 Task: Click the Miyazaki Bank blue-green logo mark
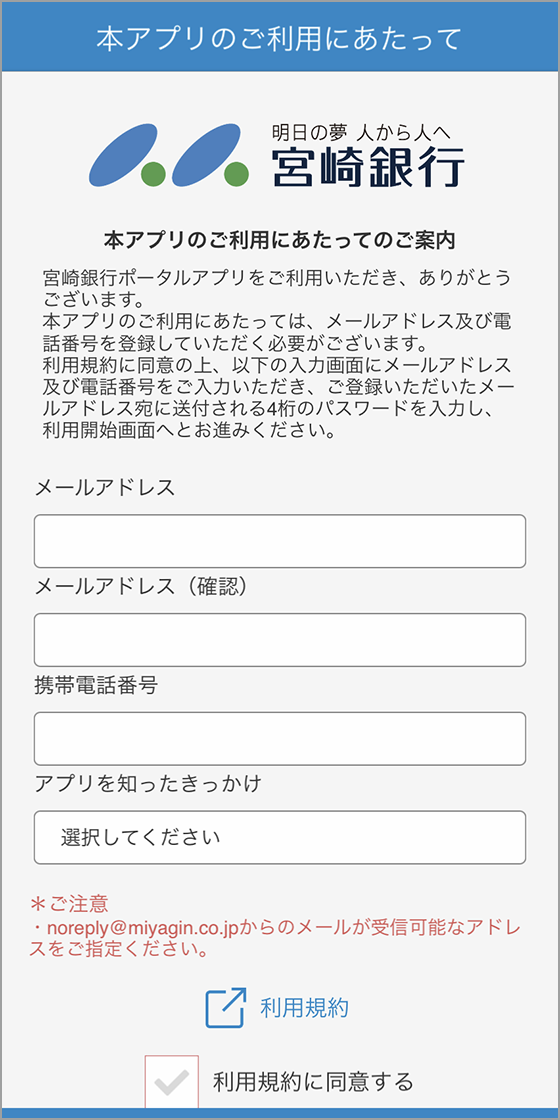tap(169, 156)
